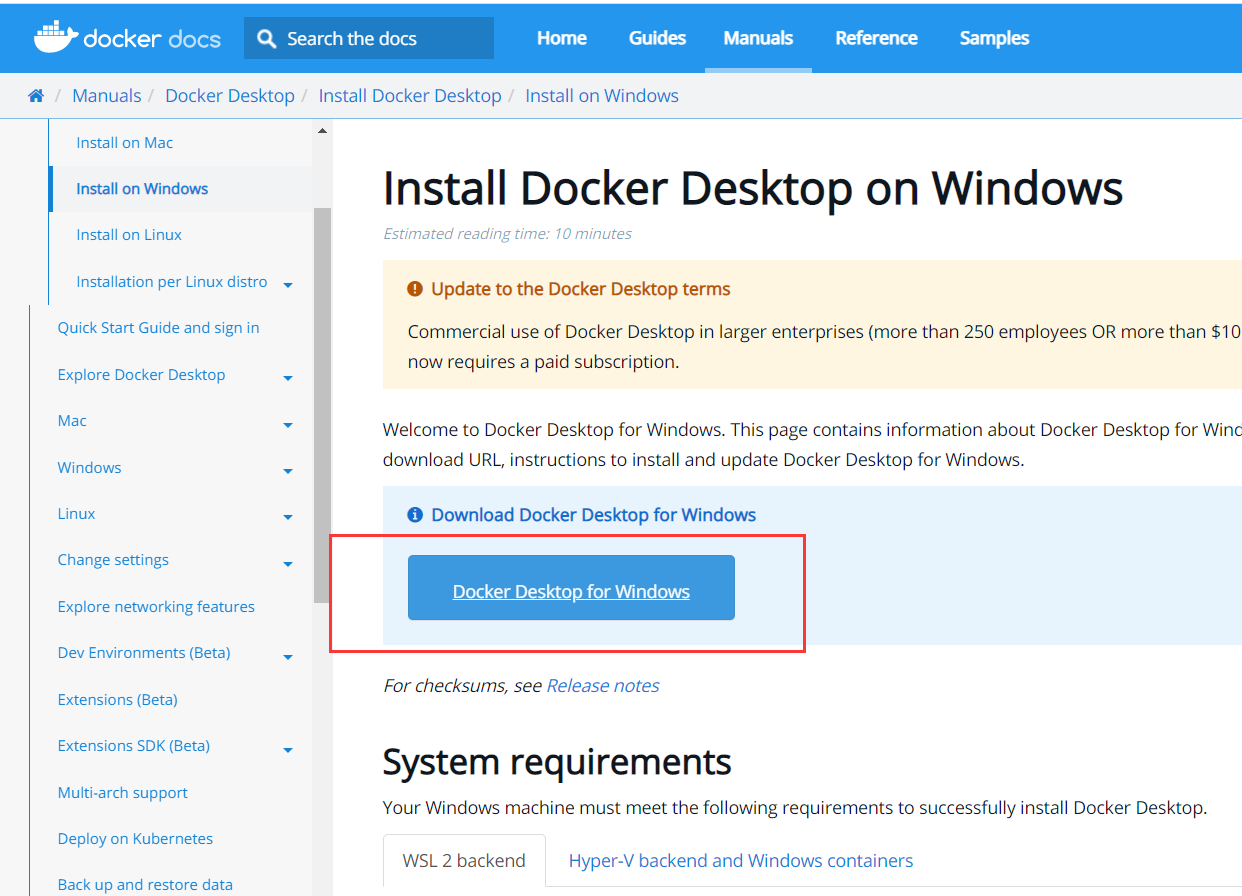Go to Docker Desktop breadcrumb link
Screen dimensions: 1242x896
230,96
